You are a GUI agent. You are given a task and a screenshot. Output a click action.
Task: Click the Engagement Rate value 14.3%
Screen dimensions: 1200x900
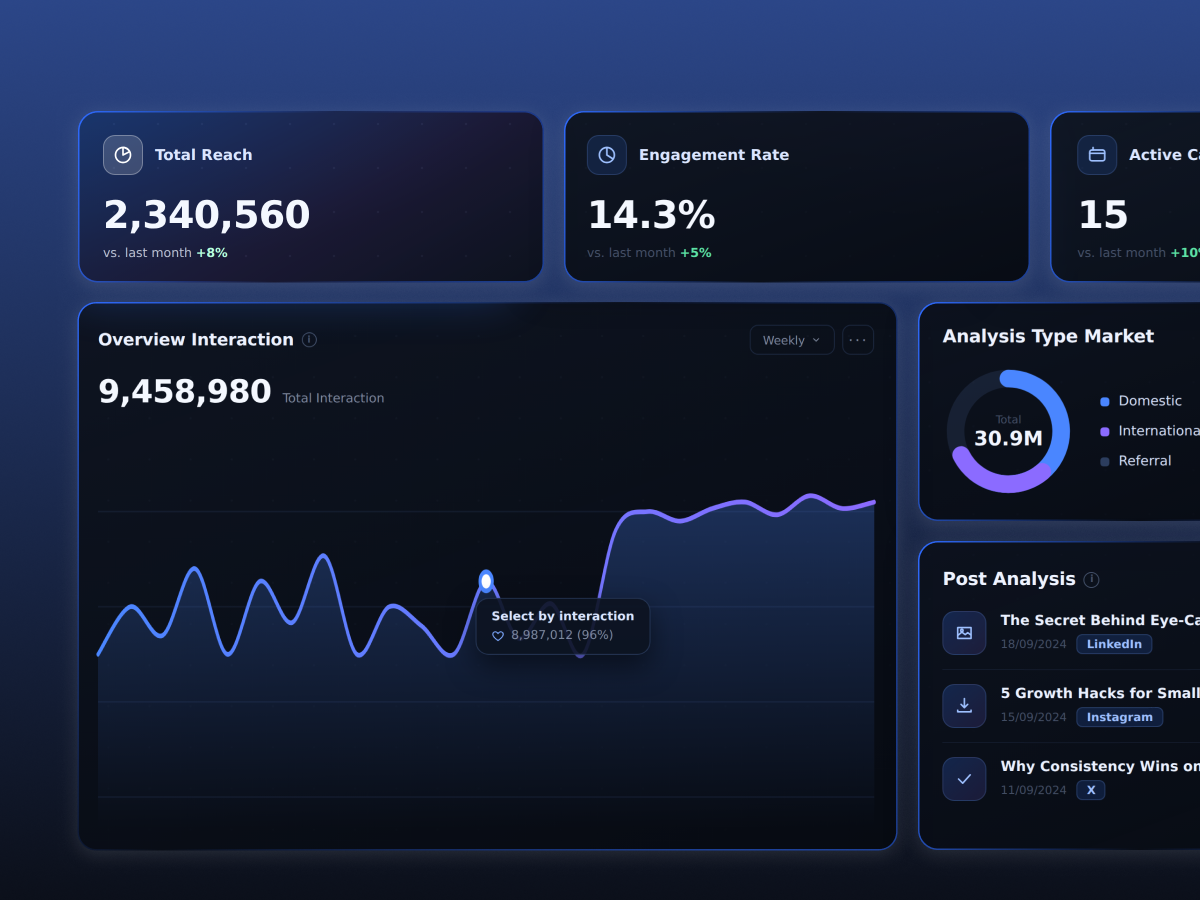(x=651, y=215)
